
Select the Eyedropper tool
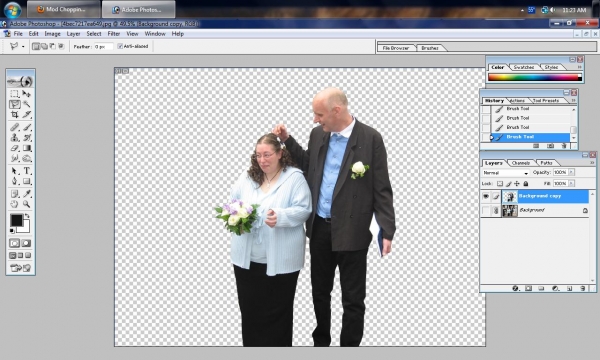26,194
